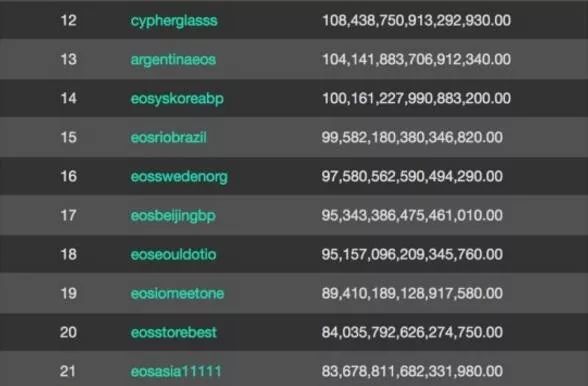
Task: Open the eosstorebest producer link
Action: [x=174, y=332]
